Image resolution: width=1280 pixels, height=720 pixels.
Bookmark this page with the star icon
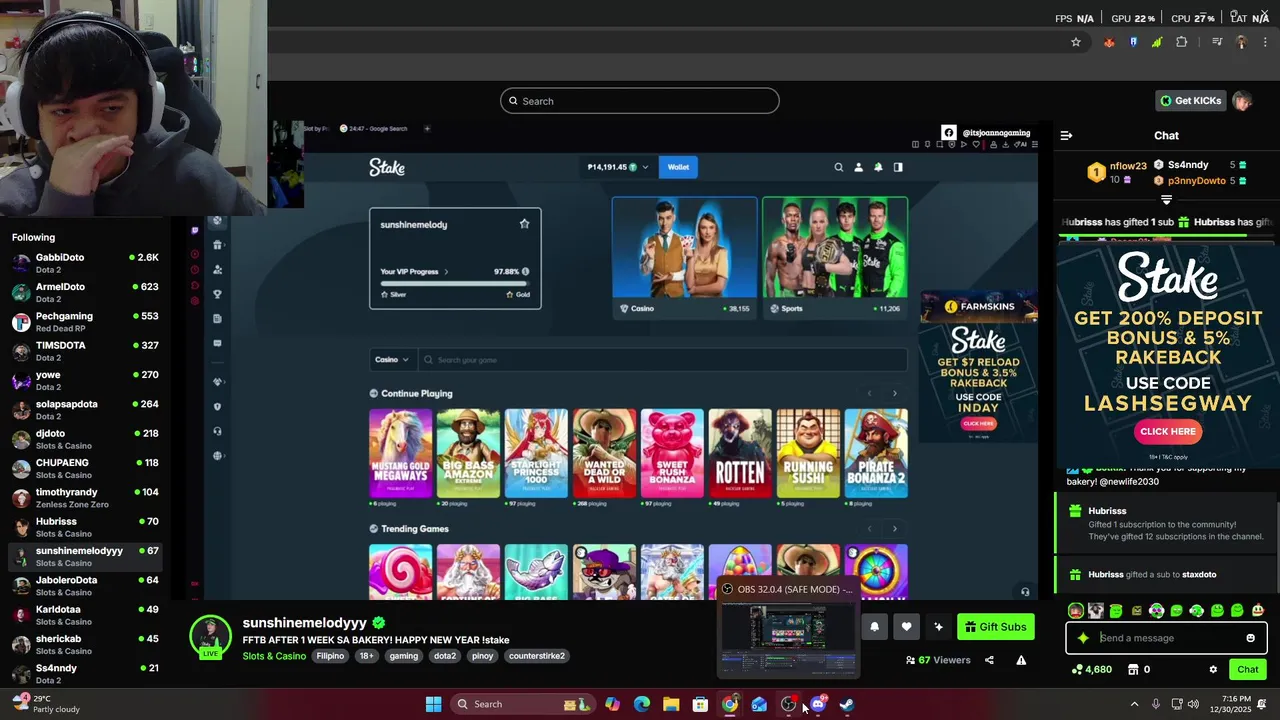click(x=1076, y=42)
